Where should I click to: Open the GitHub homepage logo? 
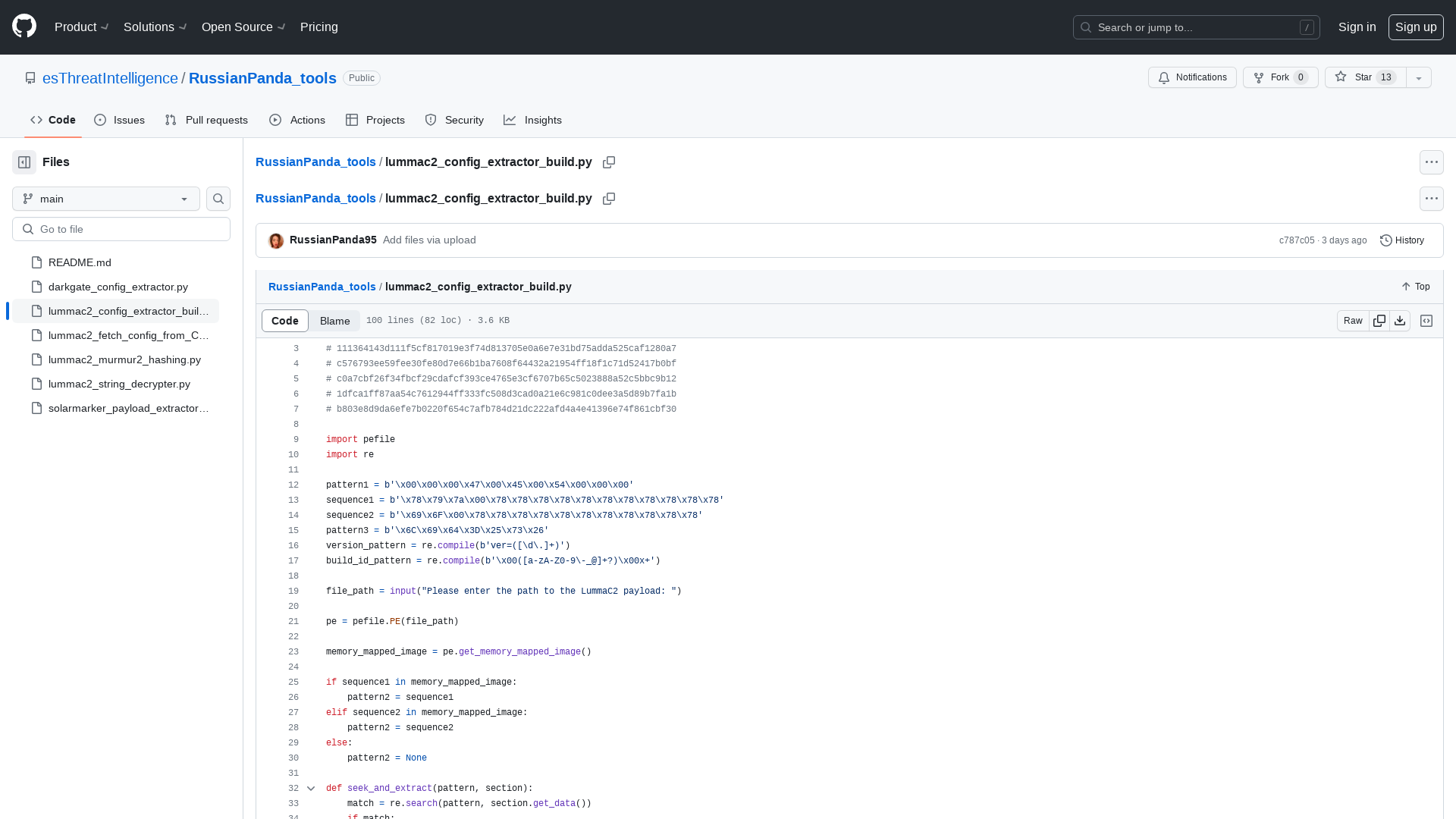tap(24, 27)
